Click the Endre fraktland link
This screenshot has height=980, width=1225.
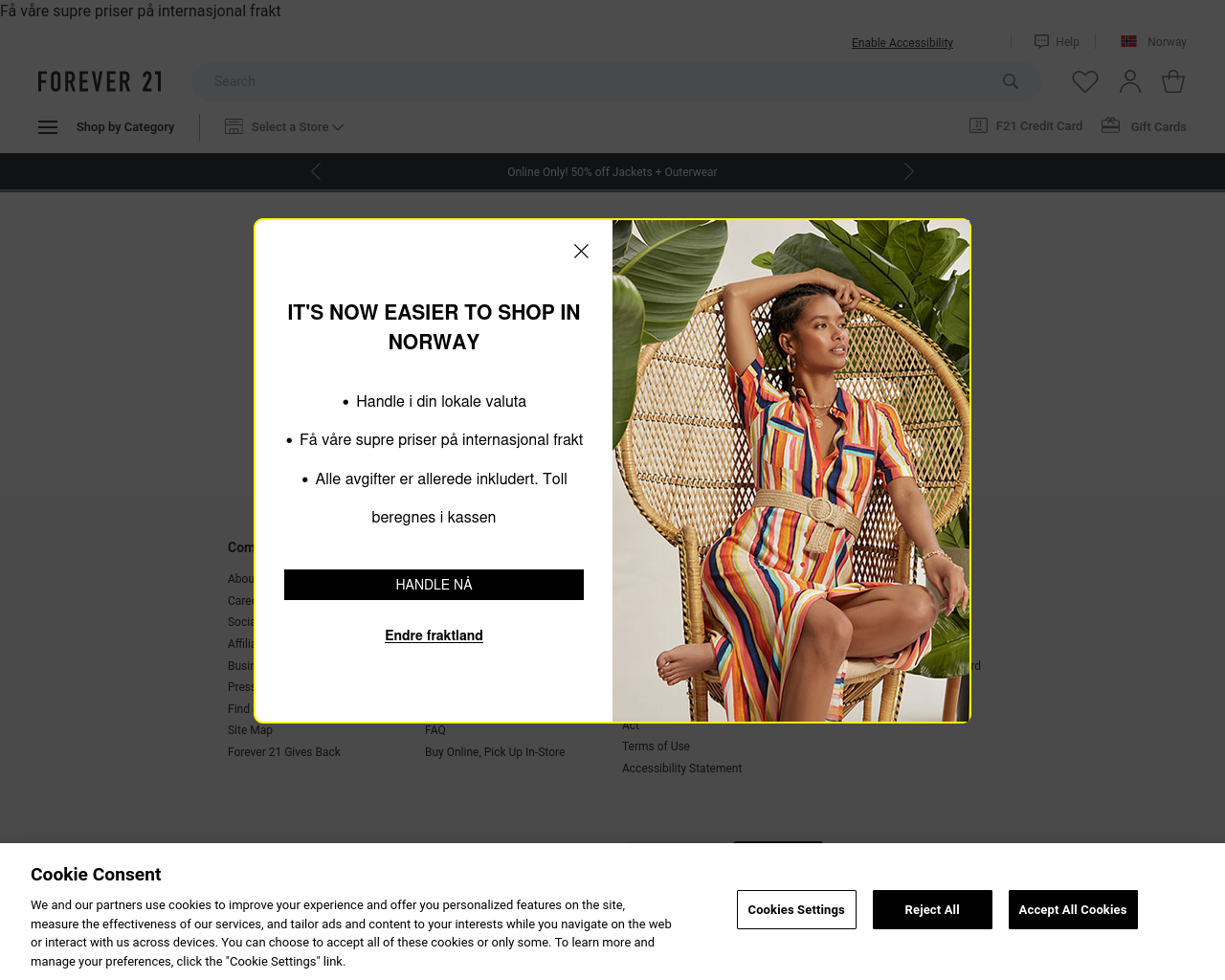[x=434, y=635]
